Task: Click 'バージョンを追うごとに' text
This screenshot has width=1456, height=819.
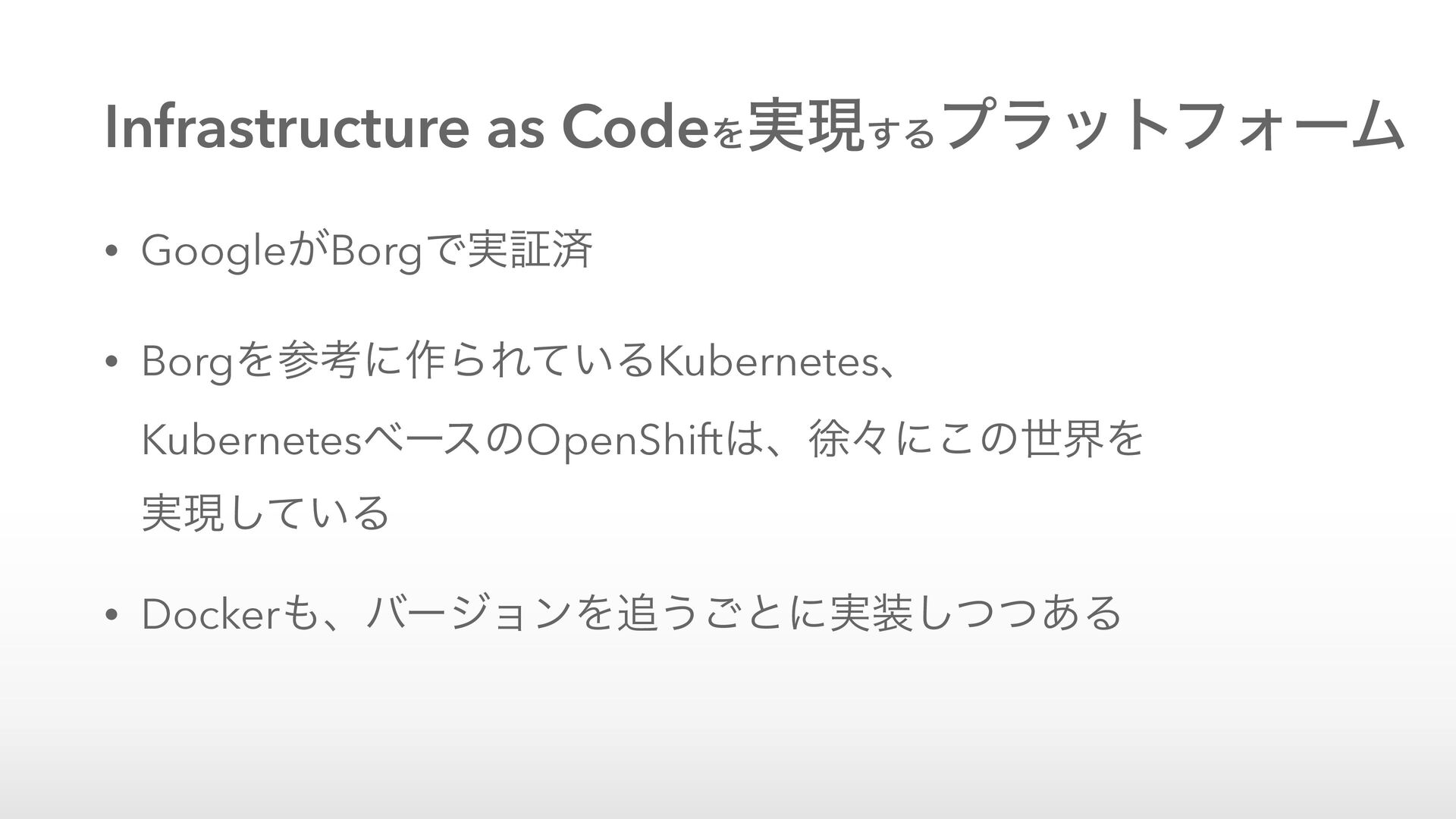Action: pyautogui.click(x=595, y=613)
